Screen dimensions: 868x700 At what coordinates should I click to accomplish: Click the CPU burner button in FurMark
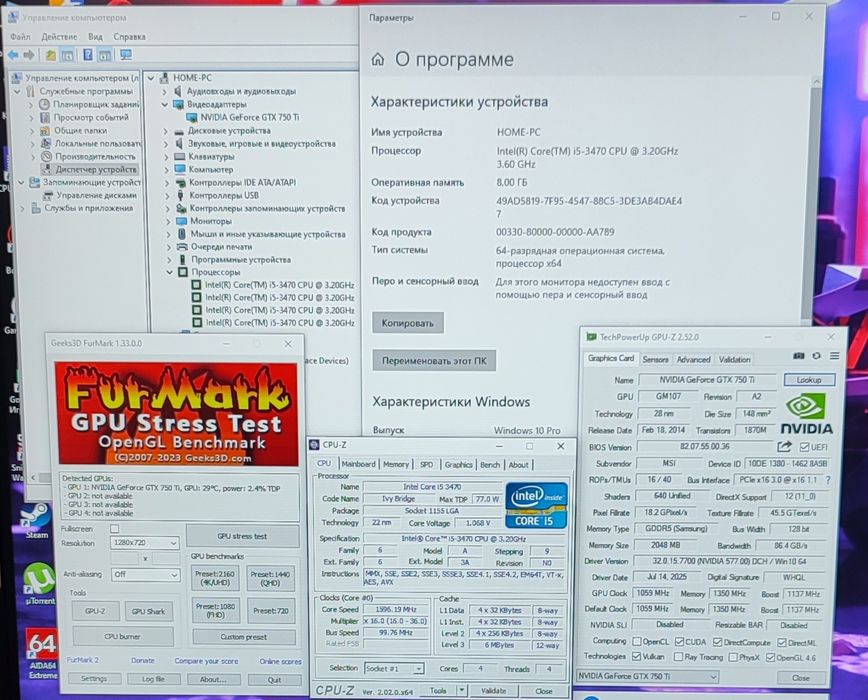[x=122, y=636]
